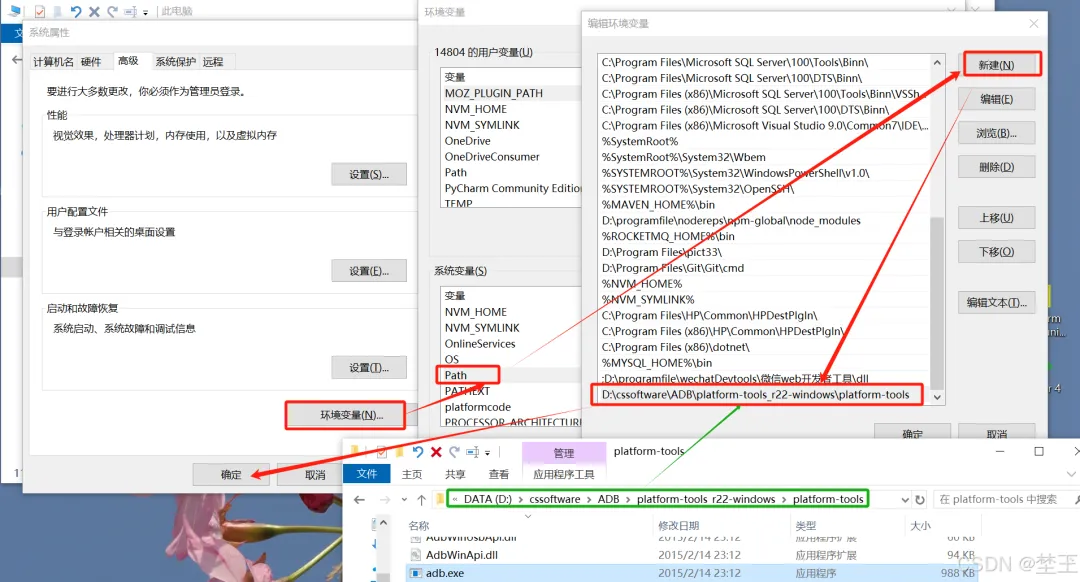Switch to 硬件 tab in system properties
The width and height of the screenshot is (1080, 582).
click(x=91, y=62)
